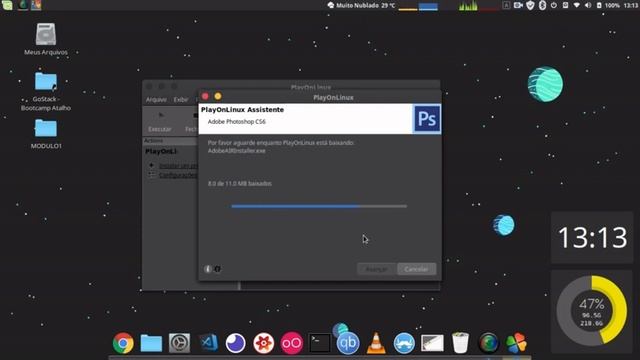Click the 47% disk usage ring widget
The image size is (640, 360).
592,311
